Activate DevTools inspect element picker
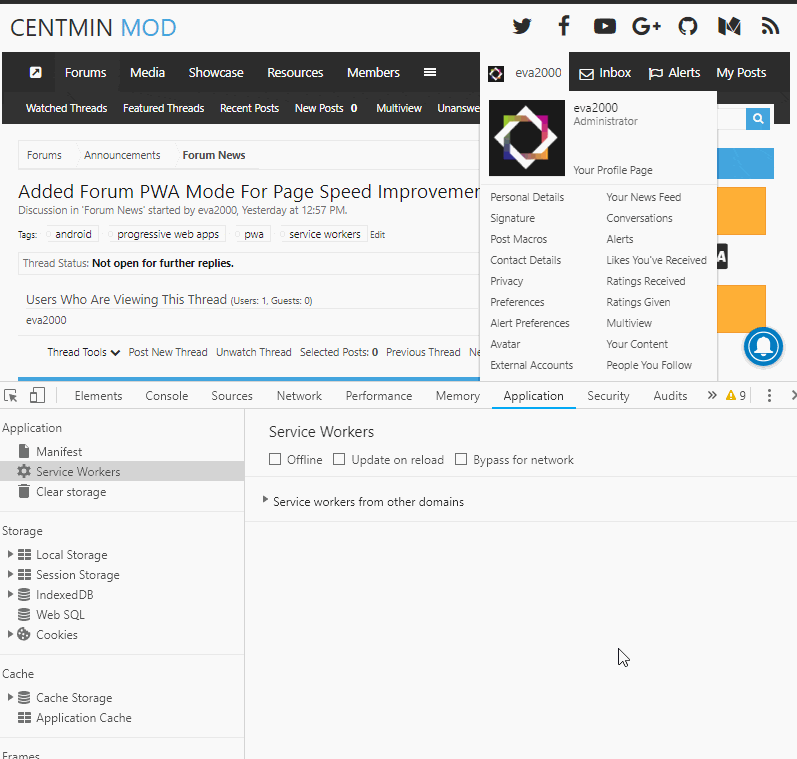 (x=11, y=396)
